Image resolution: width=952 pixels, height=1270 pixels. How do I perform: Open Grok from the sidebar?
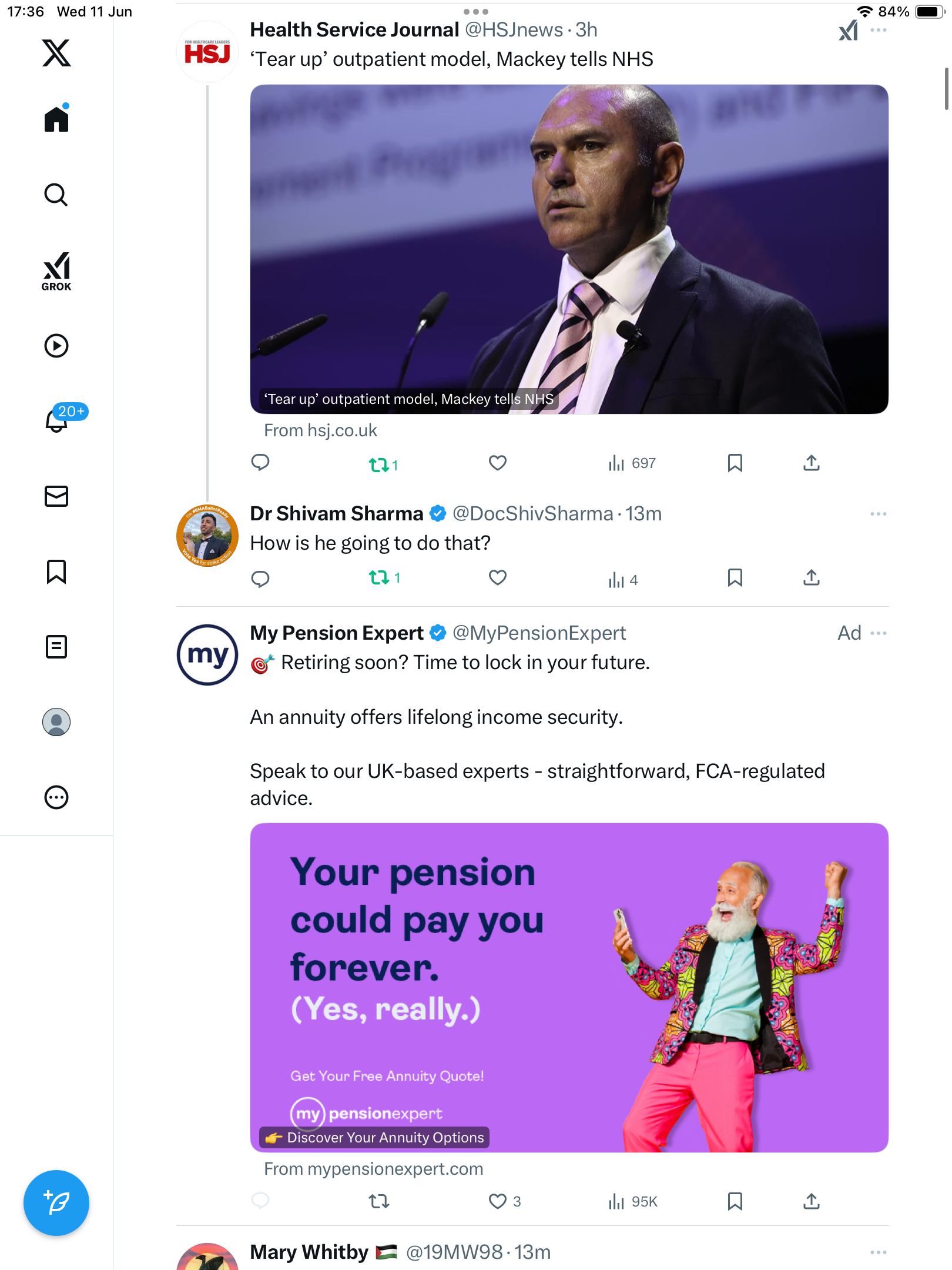click(56, 271)
